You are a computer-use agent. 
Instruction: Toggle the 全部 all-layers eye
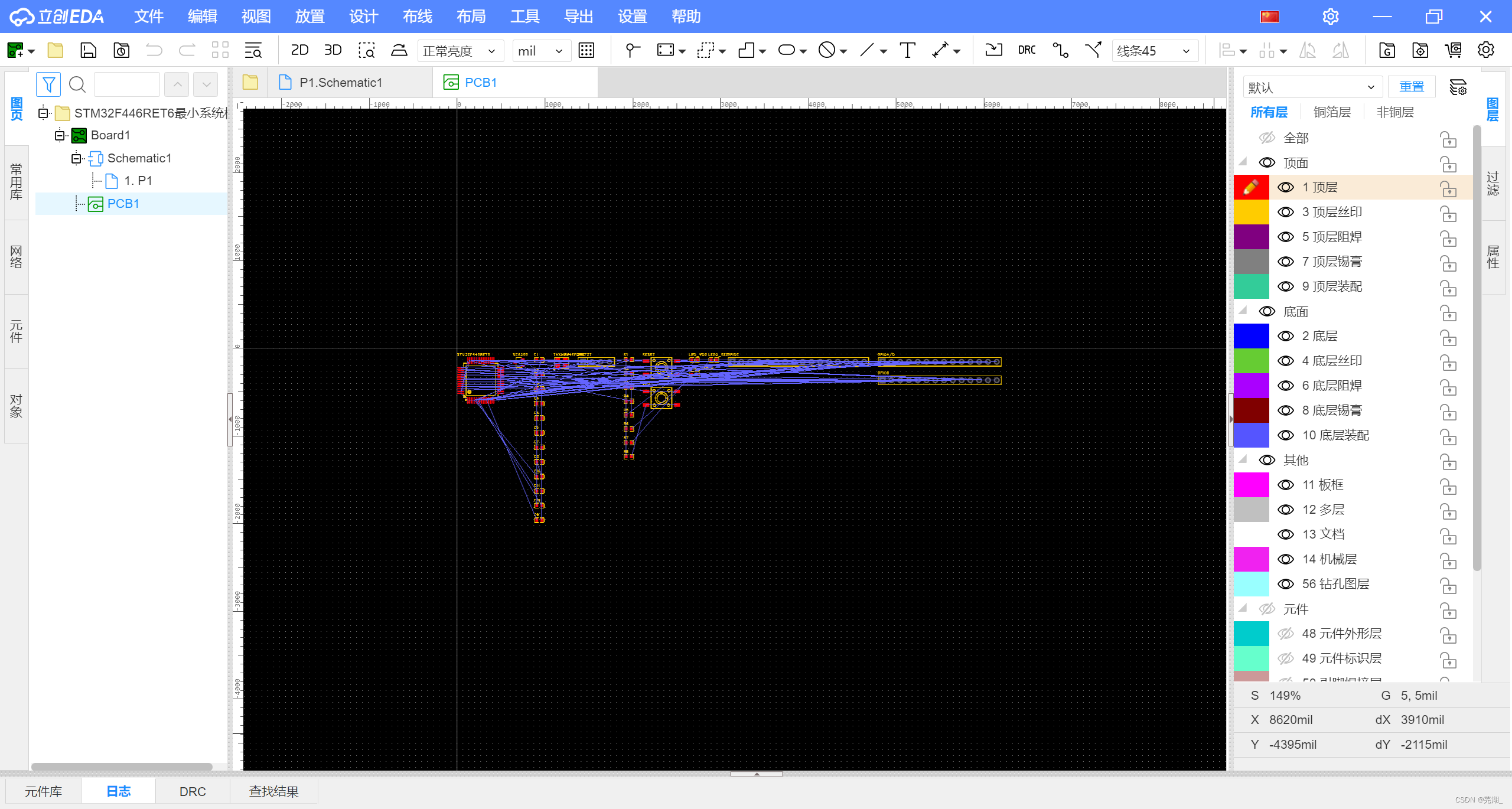click(1267, 138)
